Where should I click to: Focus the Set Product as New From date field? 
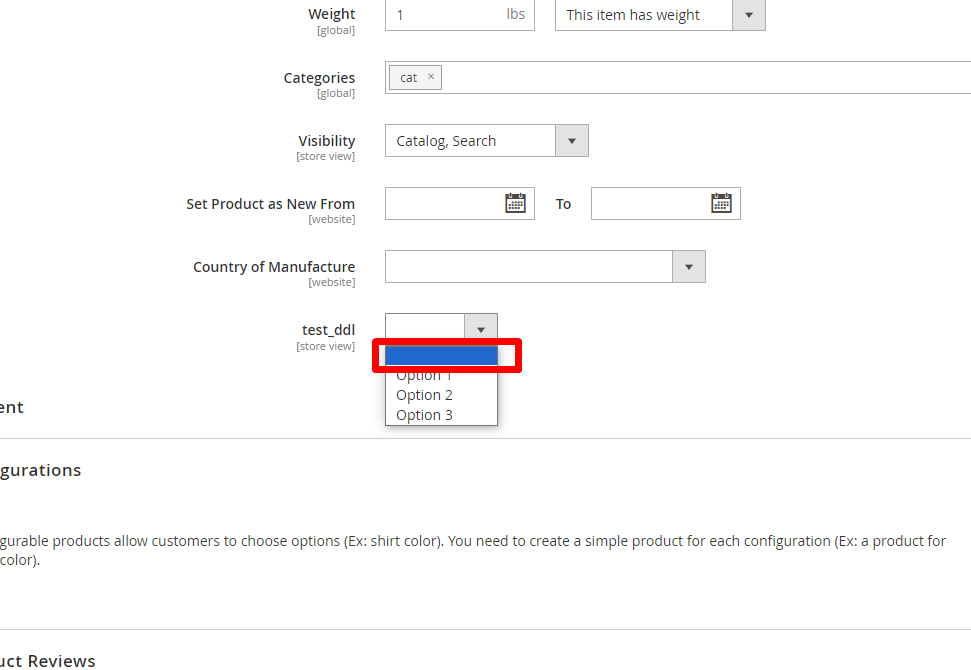(459, 203)
